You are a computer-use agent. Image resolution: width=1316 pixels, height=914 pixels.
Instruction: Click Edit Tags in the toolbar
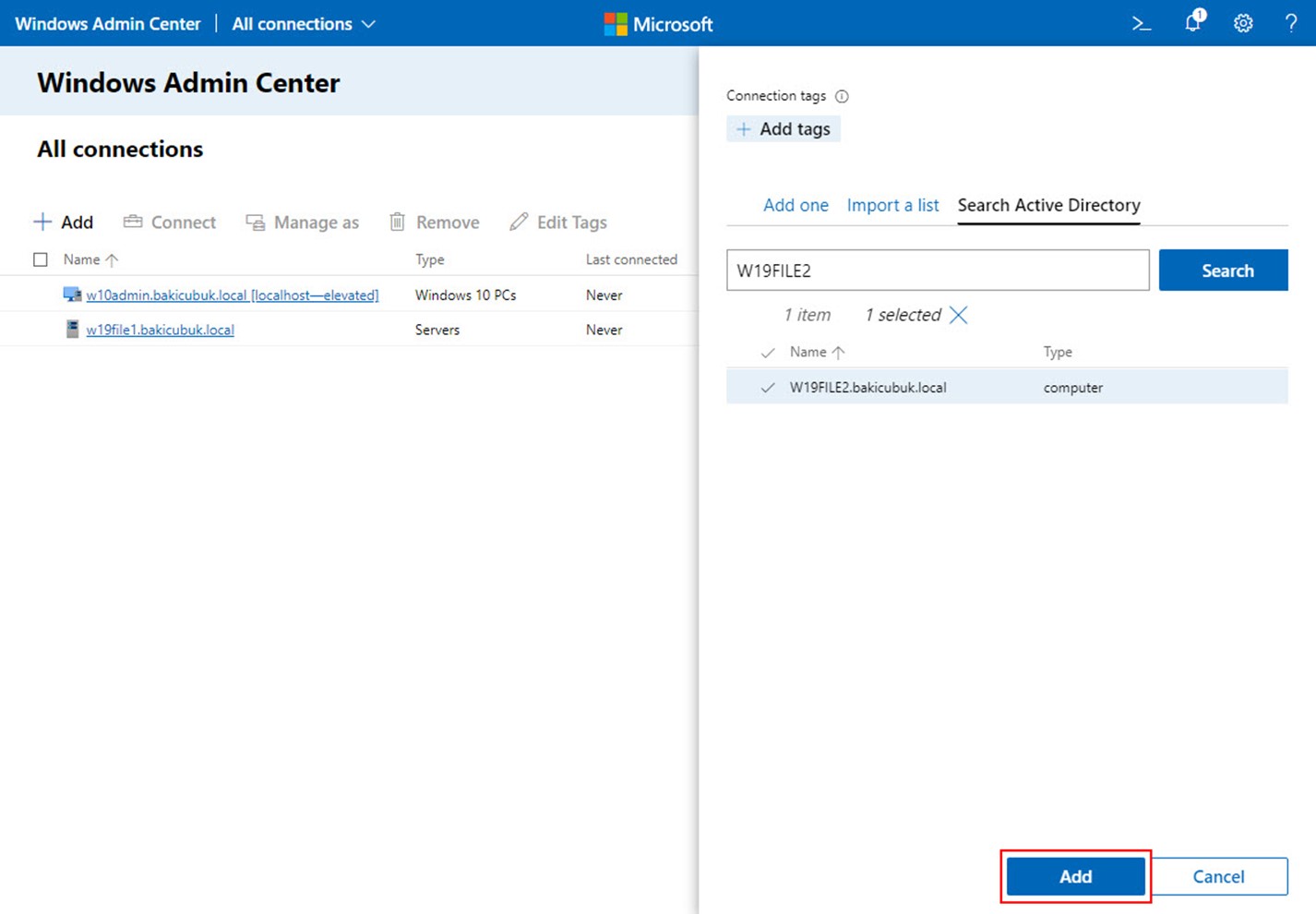[x=558, y=222]
